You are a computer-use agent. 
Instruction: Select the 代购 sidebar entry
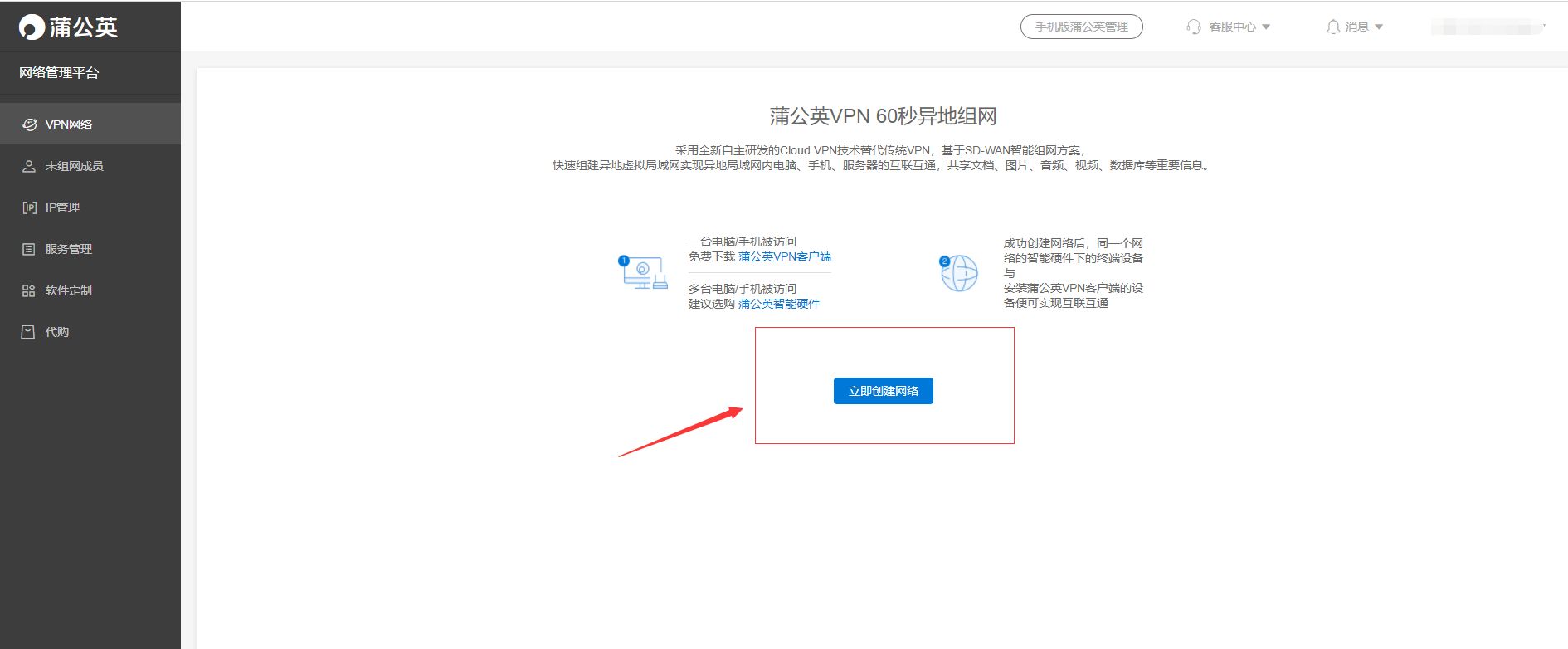(x=90, y=332)
